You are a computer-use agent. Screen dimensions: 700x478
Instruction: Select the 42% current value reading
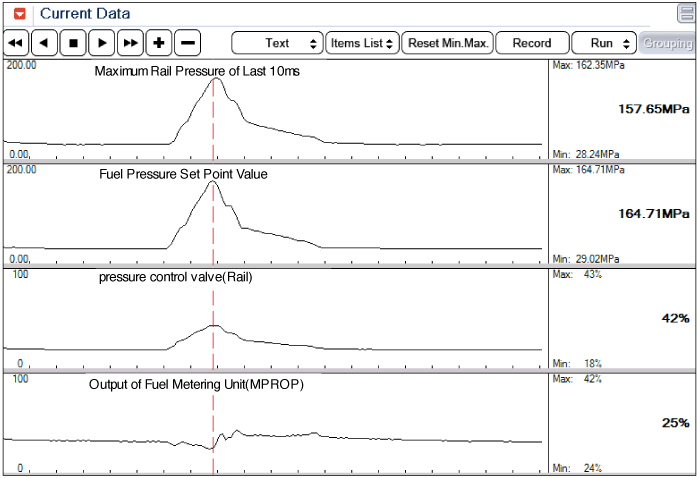point(675,318)
